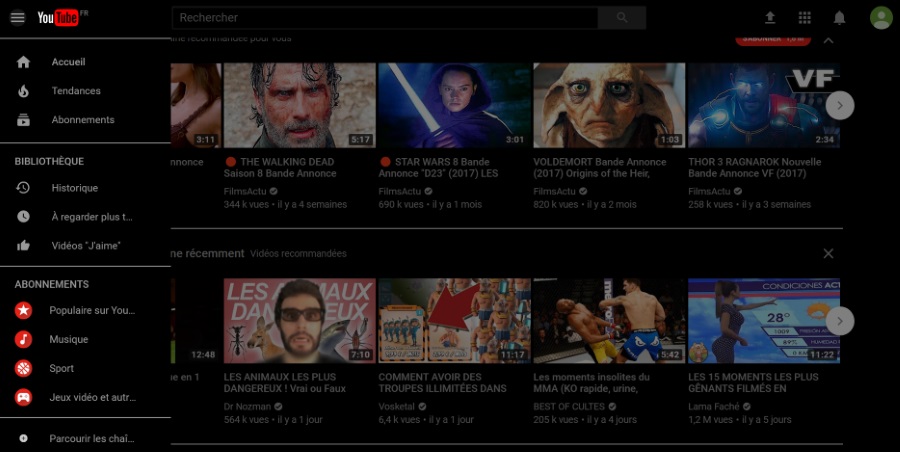
Task: Open THE WALKING DEAD Saison 8 title
Action: pyautogui.click(x=280, y=167)
